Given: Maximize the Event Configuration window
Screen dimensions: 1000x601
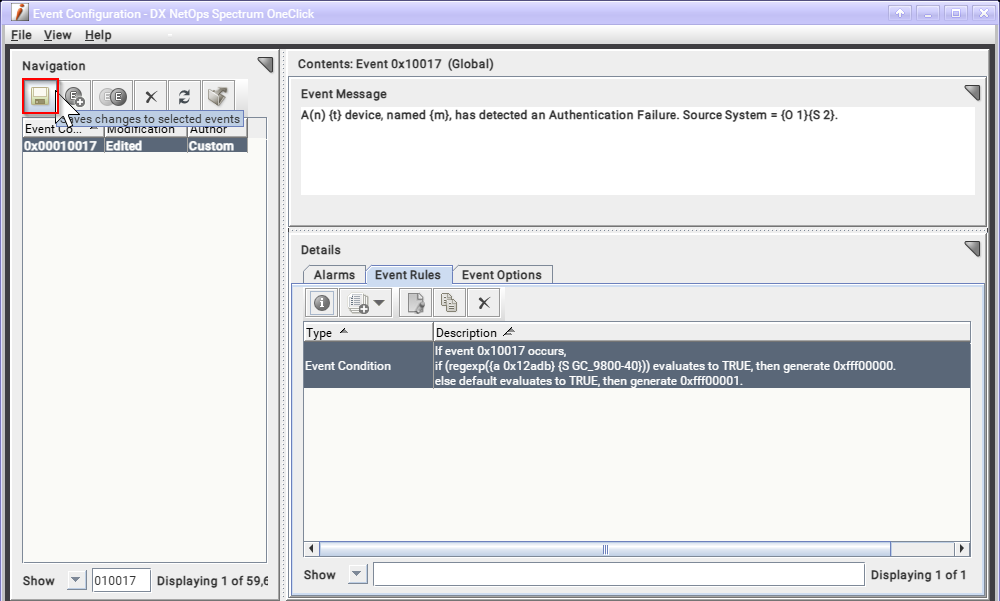Looking at the screenshot, I should [956, 13].
